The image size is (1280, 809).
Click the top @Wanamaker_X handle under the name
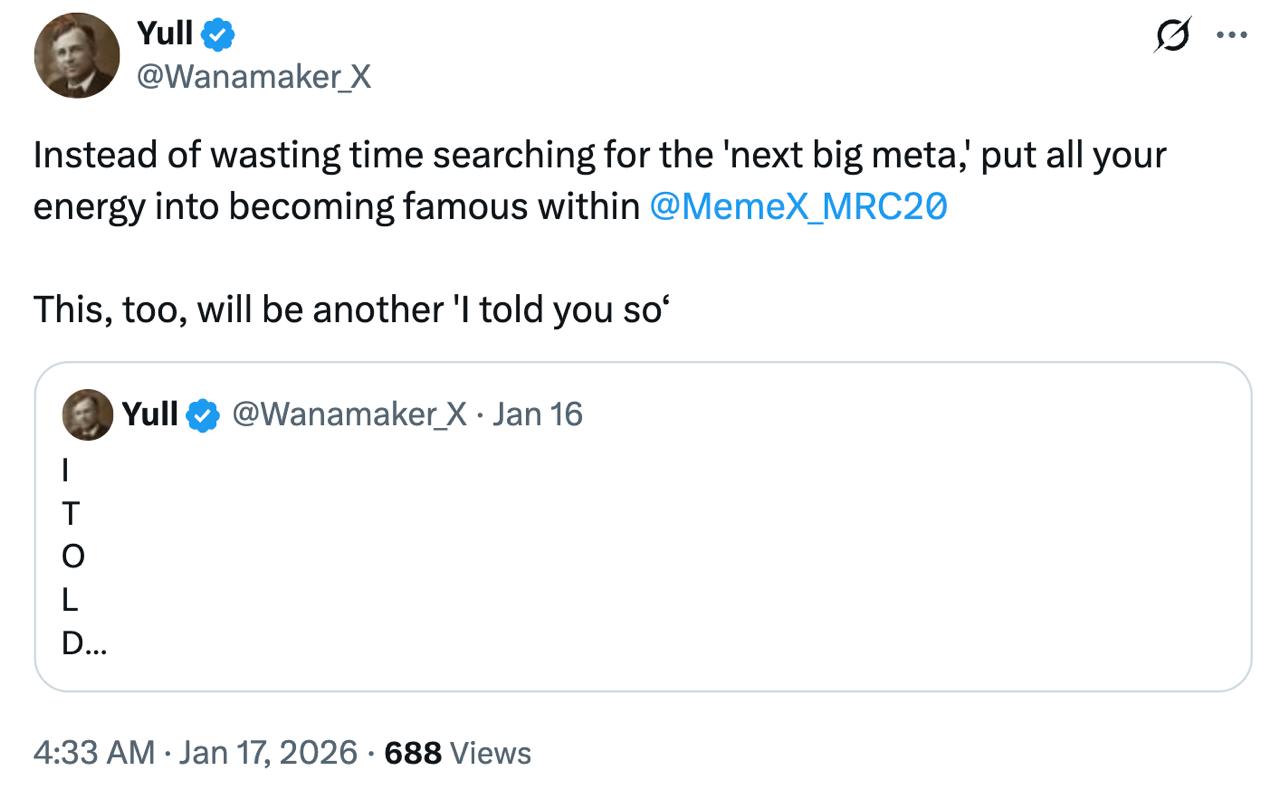click(253, 77)
